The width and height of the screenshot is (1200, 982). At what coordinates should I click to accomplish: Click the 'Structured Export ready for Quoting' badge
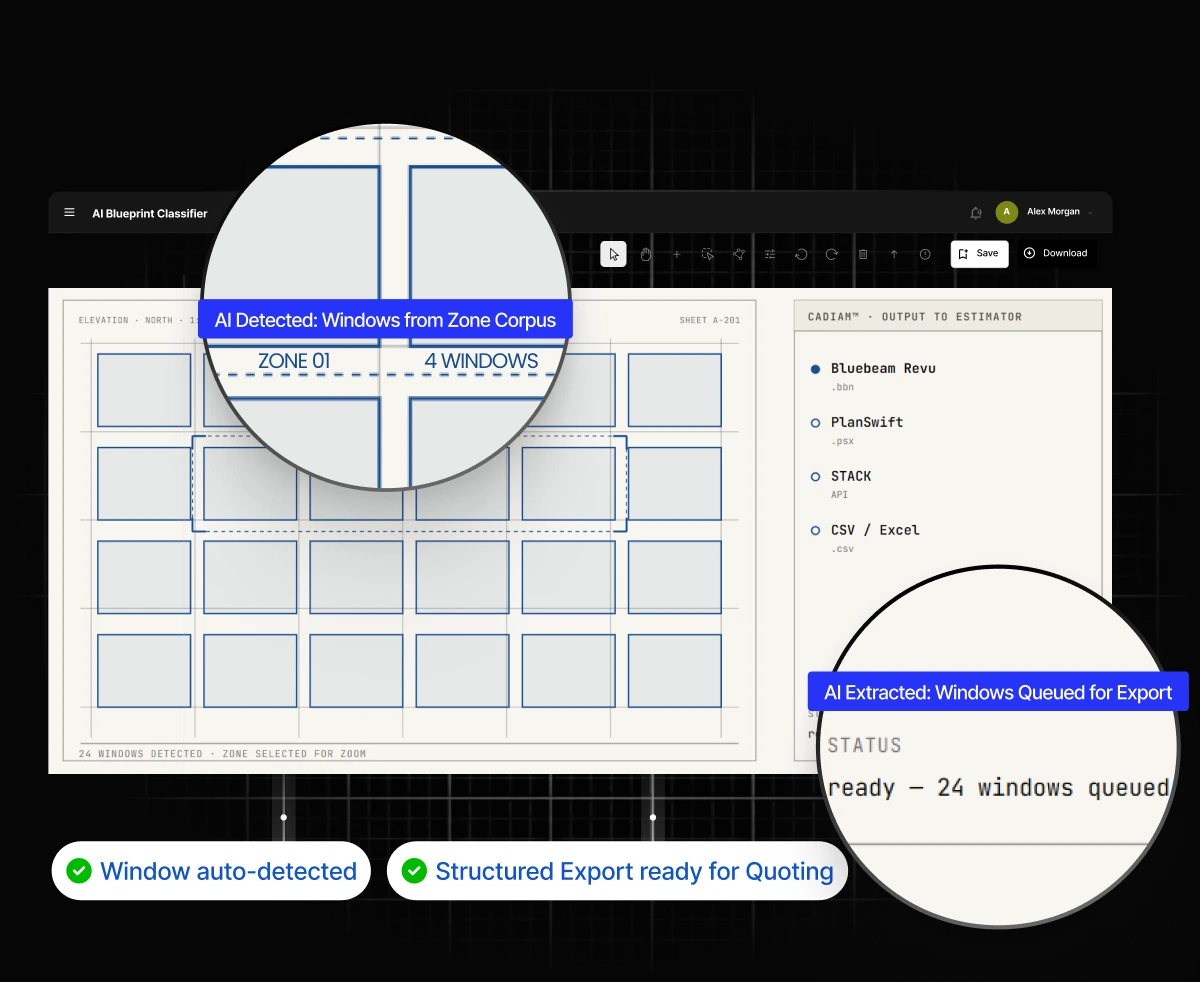coord(617,871)
